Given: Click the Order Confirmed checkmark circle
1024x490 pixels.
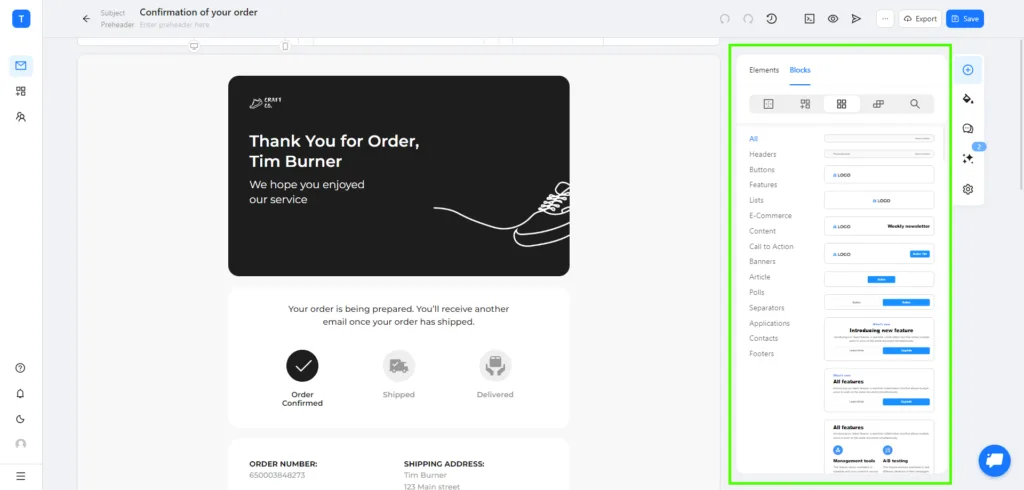Looking at the screenshot, I should (x=302, y=366).
